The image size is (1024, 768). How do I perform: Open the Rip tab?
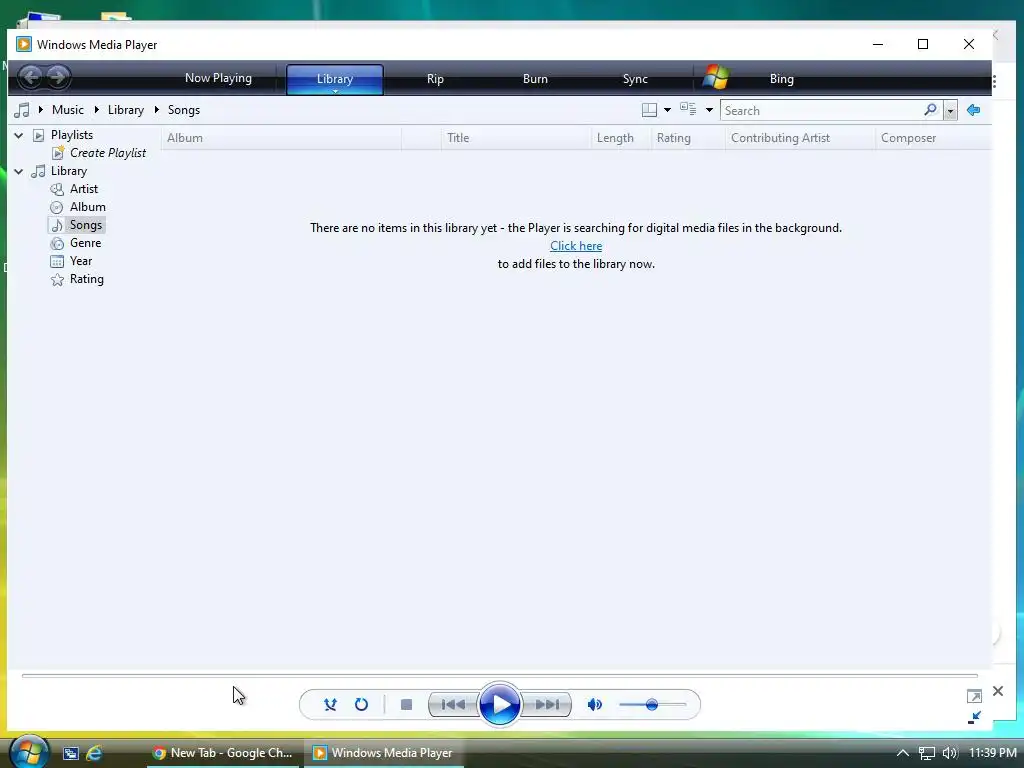[435, 79]
